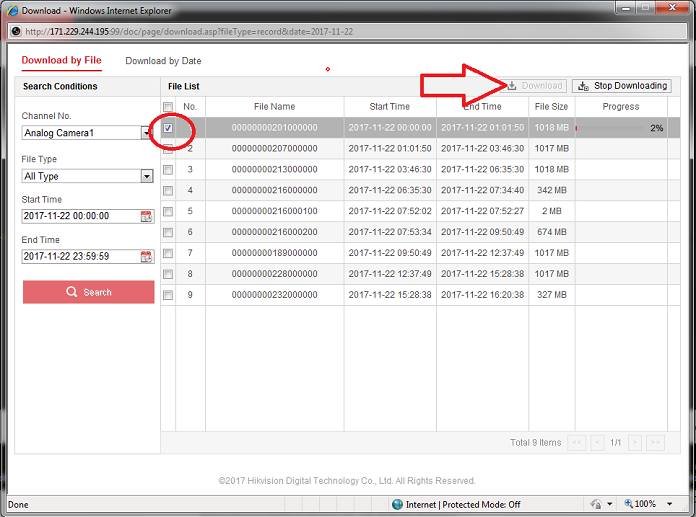696x517 pixels.
Task: Jump to the last results page
Action: tap(656, 442)
